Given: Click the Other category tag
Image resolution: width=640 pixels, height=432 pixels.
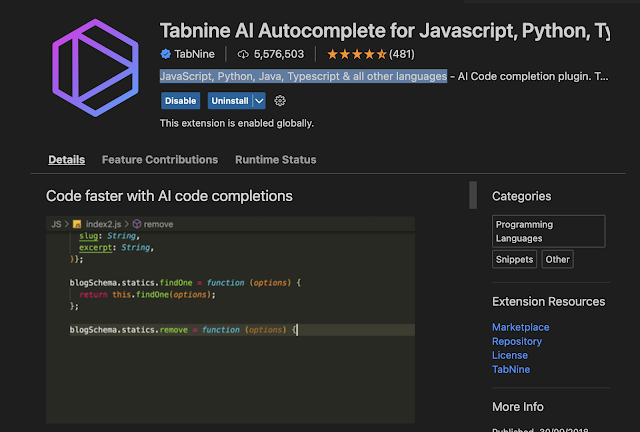Looking at the screenshot, I should click(x=557, y=259).
